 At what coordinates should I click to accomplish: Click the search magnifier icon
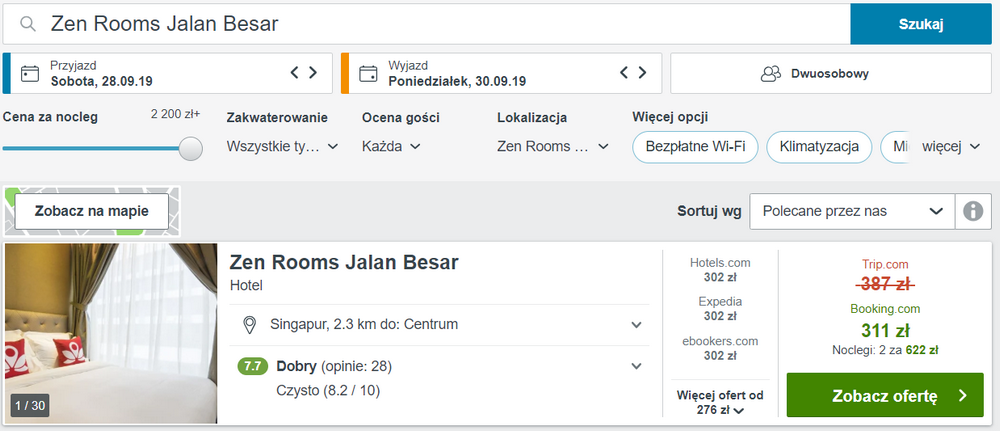click(29, 24)
